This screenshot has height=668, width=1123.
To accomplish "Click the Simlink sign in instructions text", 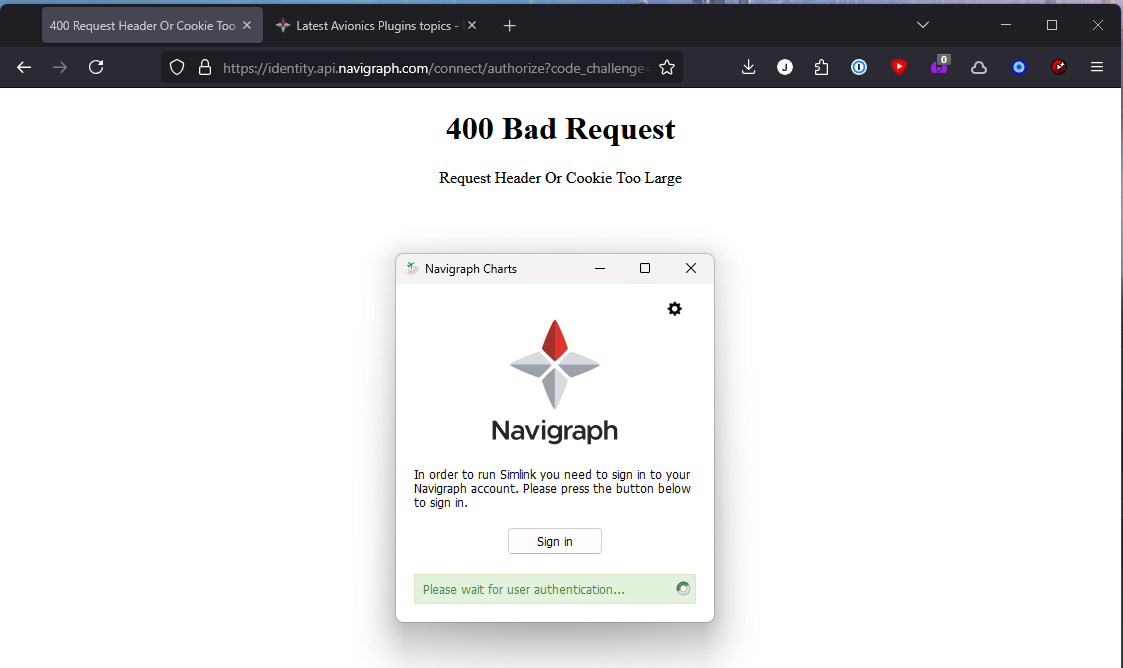I will pos(552,488).
